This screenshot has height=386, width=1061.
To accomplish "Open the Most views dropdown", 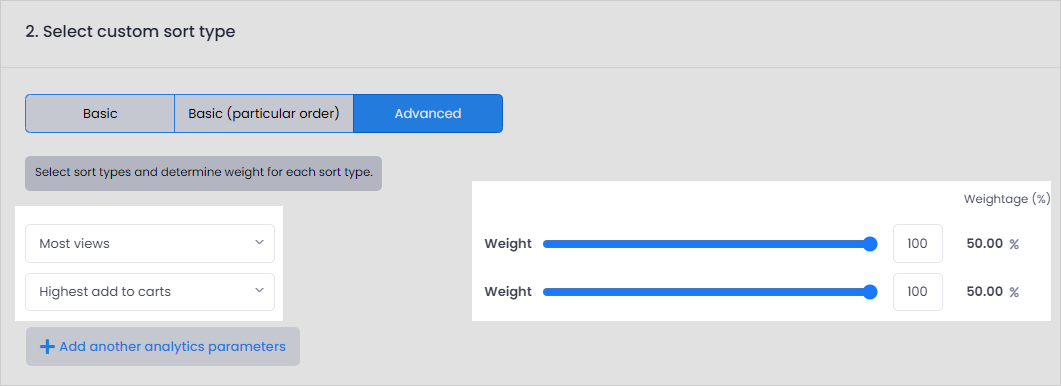I will (x=150, y=243).
